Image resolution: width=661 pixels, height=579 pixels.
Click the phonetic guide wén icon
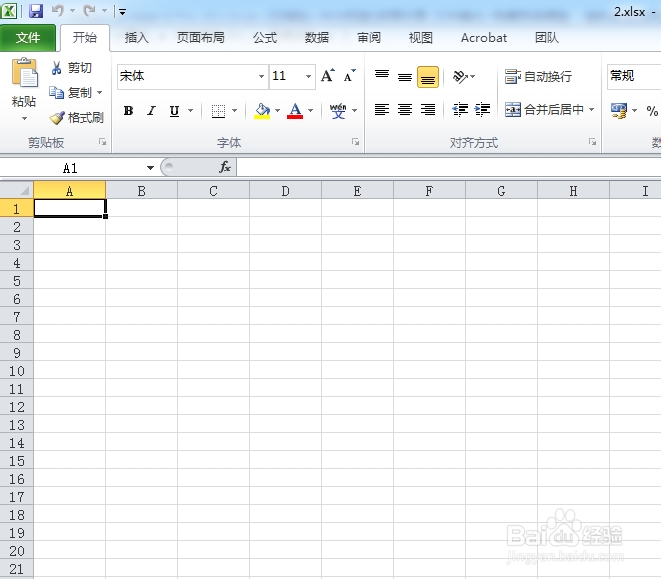pos(338,111)
